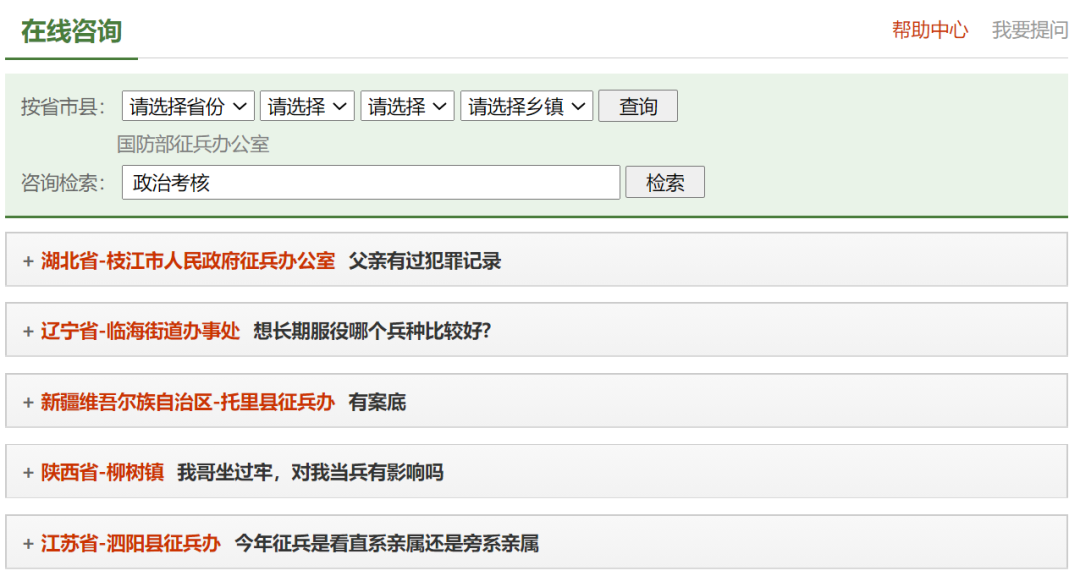Expand plus icon for 湖北省-枝江市 entry
The width and height of the screenshot is (1080, 587).
[28, 261]
